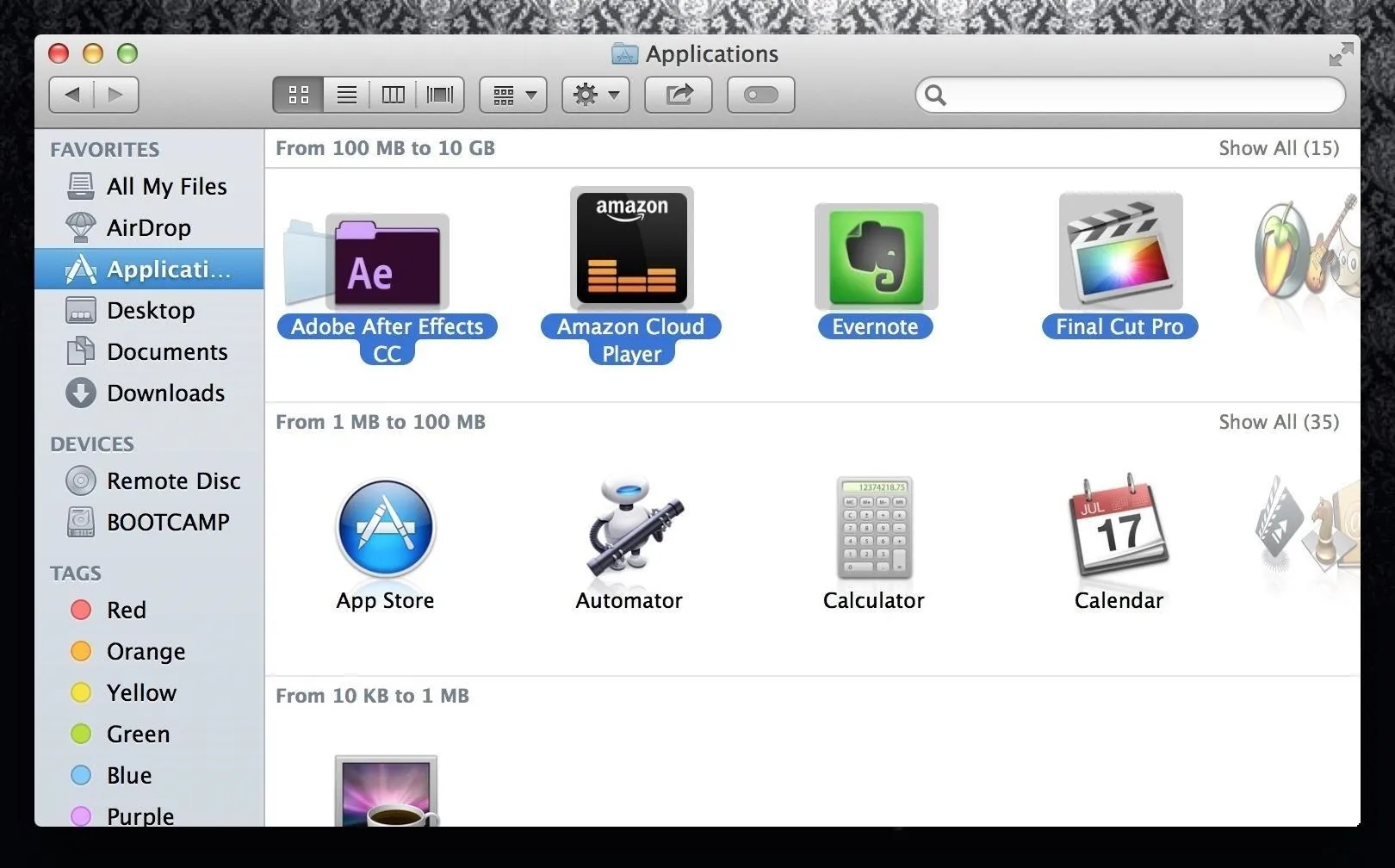1395x868 pixels.
Task: Filter by Yellow tag
Action: 149,692
